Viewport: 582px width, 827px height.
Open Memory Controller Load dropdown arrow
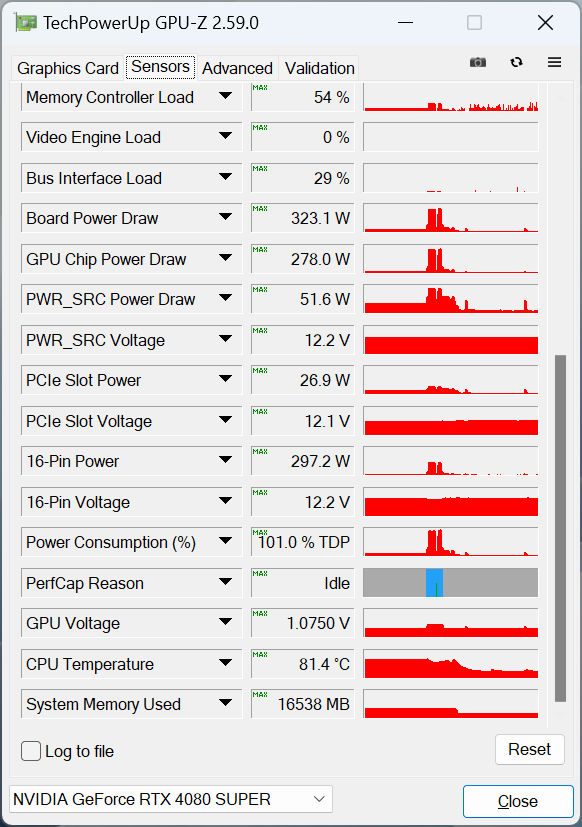pos(225,97)
